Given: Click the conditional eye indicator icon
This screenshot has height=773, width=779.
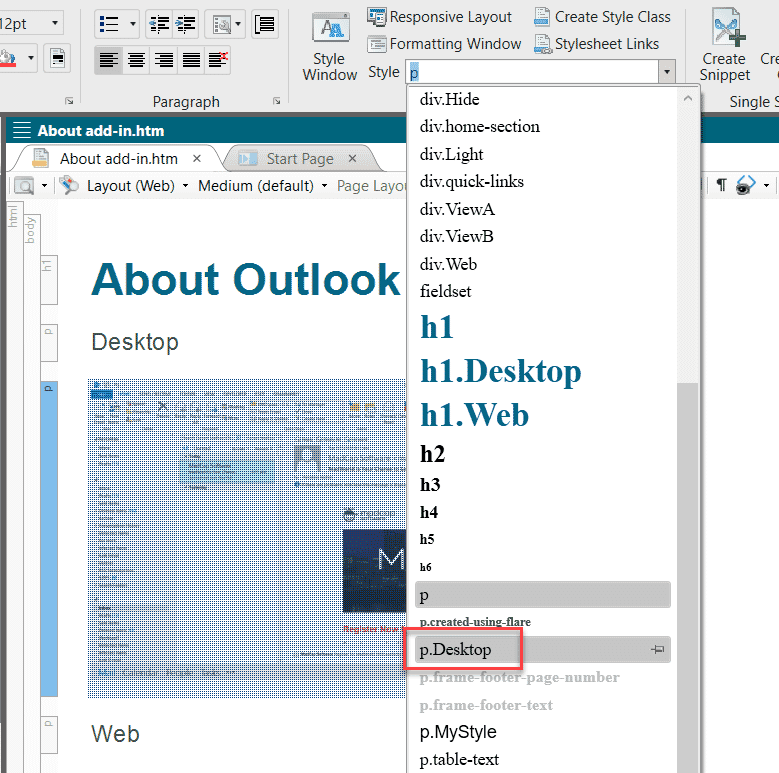Looking at the screenshot, I should [x=745, y=186].
